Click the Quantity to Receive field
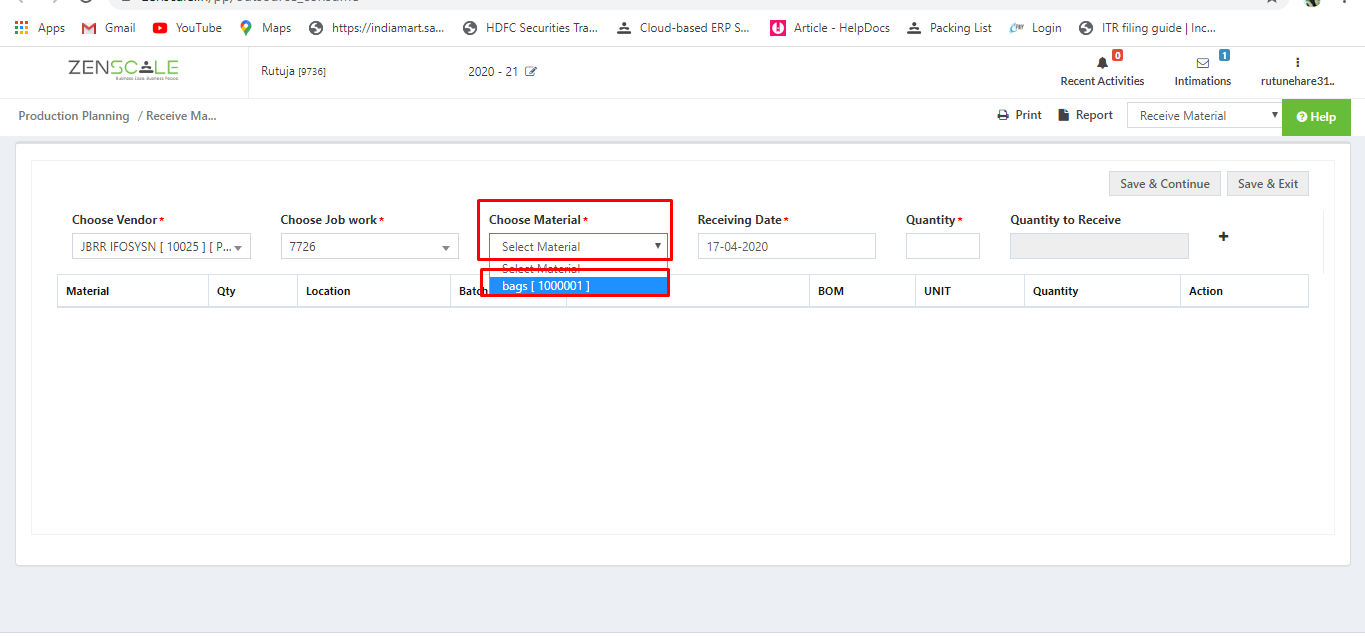Viewport: 1365px width, 637px height. 1099,246
